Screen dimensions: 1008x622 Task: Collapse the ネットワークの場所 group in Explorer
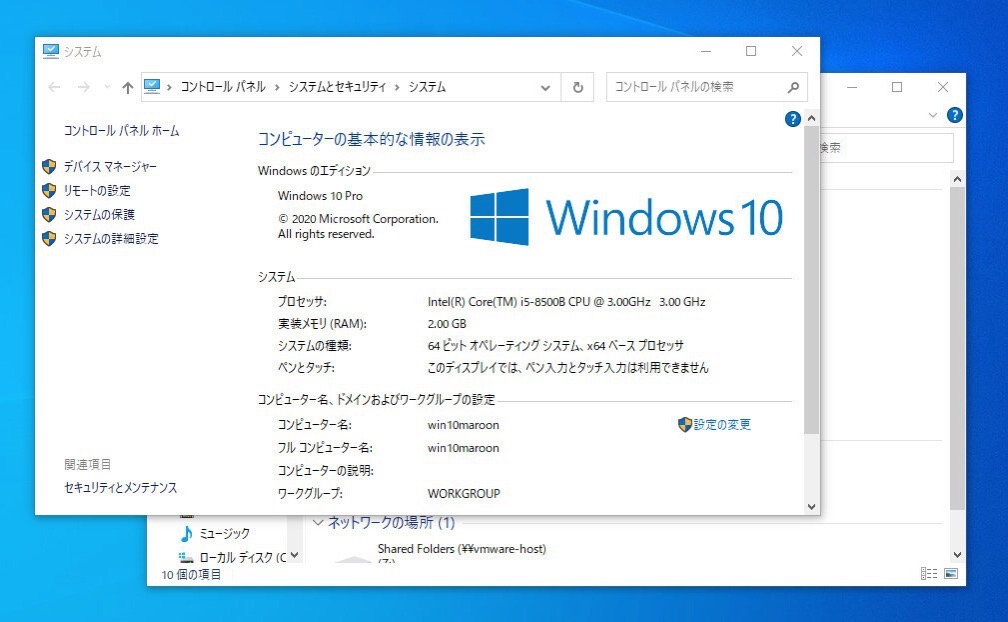[318, 522]
